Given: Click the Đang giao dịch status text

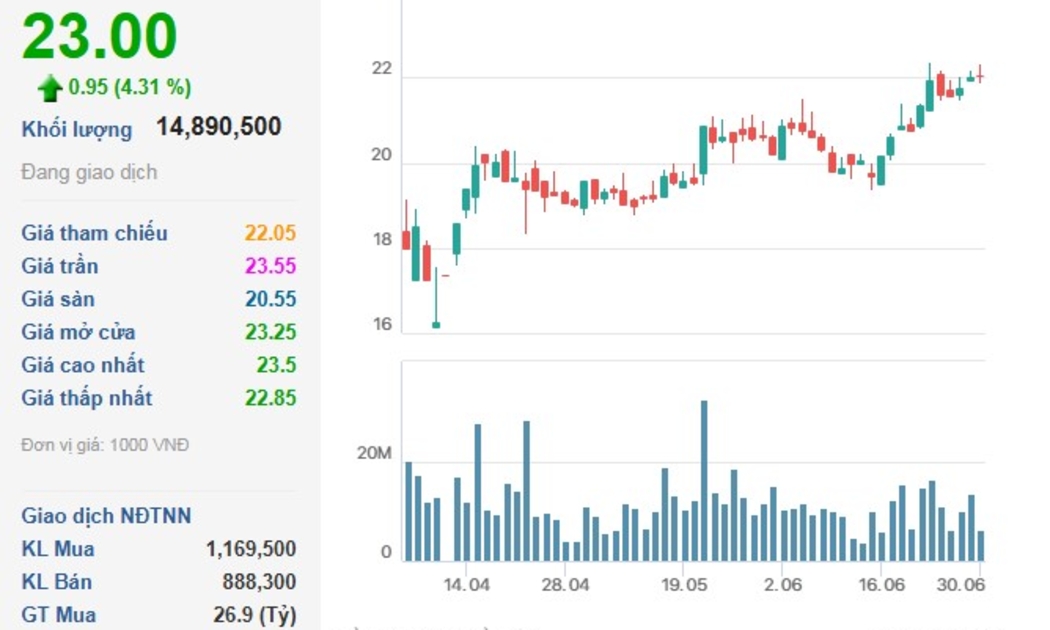Looking at the screenshot, I should click(89, 172).
